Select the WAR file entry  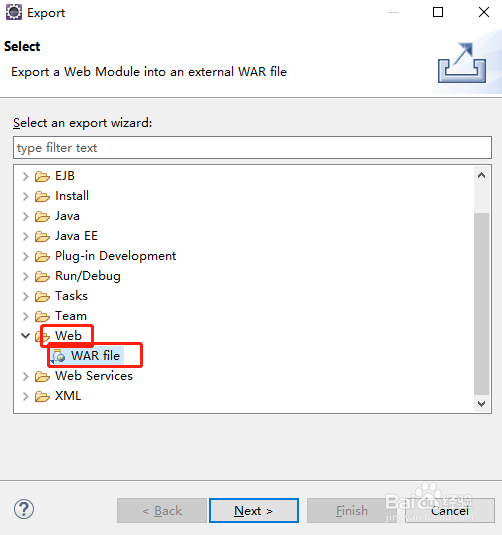point(95,356)
